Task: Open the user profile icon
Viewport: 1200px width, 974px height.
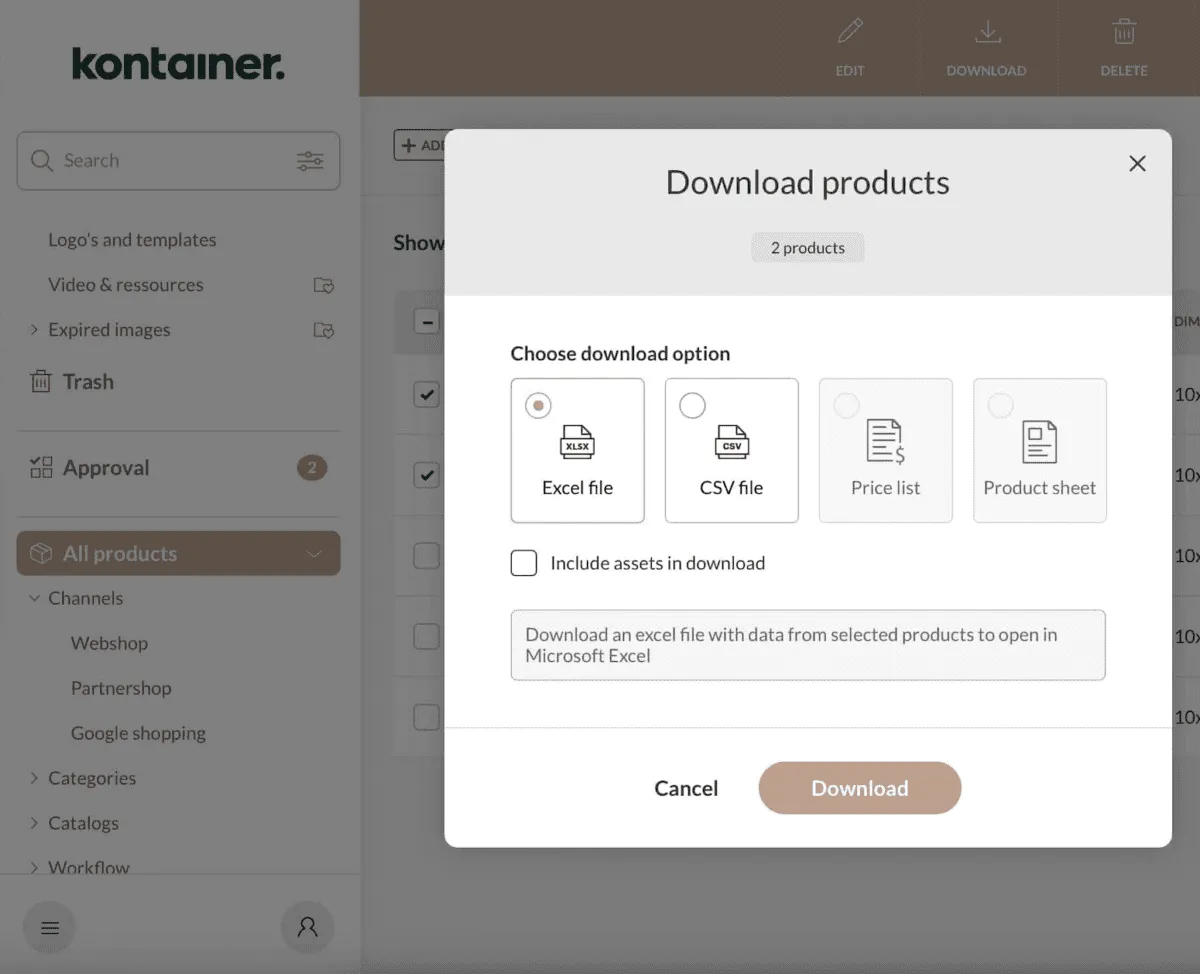Action: click(x=307, y=927)
